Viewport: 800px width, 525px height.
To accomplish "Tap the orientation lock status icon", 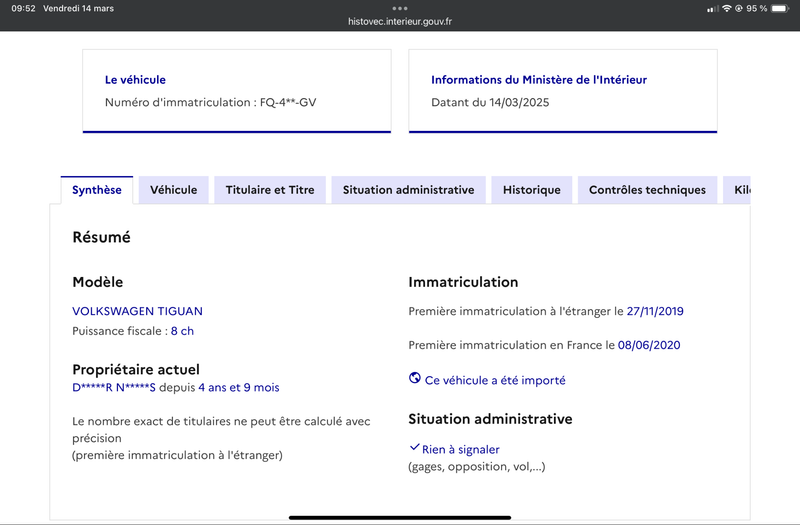I will (x=739, y=8).
